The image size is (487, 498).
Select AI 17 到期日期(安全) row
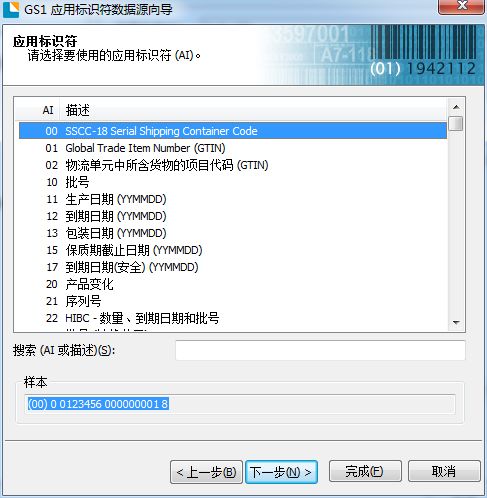[x=233, y=267]
